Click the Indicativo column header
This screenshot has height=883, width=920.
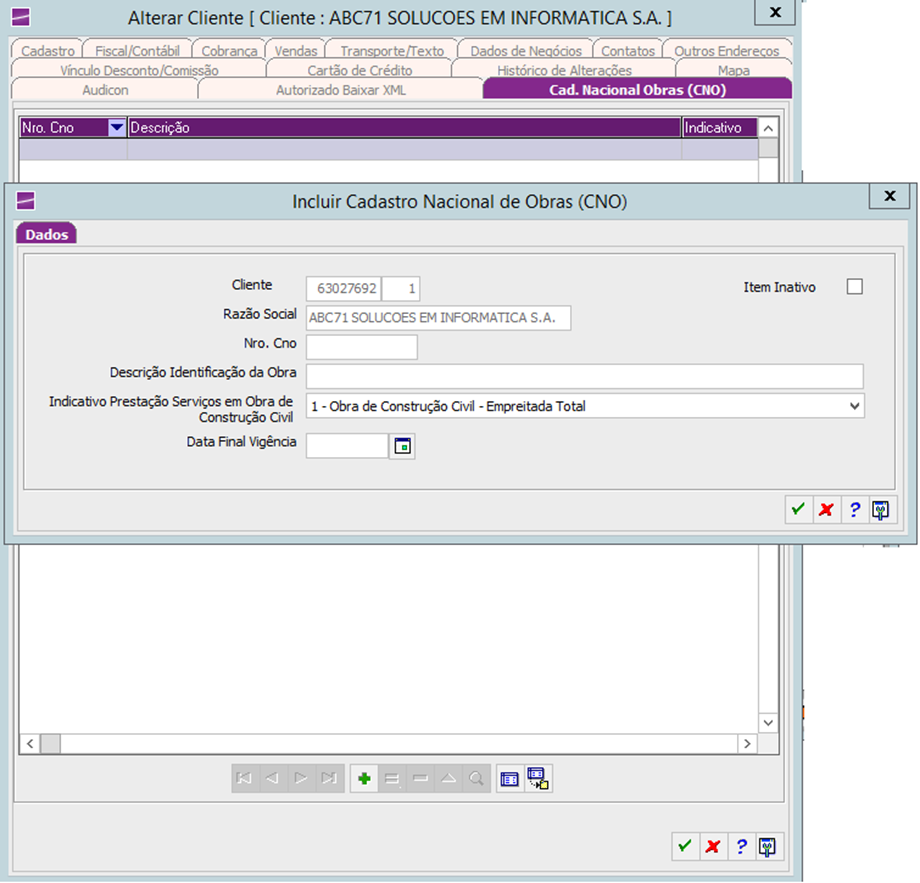(719, 127)
